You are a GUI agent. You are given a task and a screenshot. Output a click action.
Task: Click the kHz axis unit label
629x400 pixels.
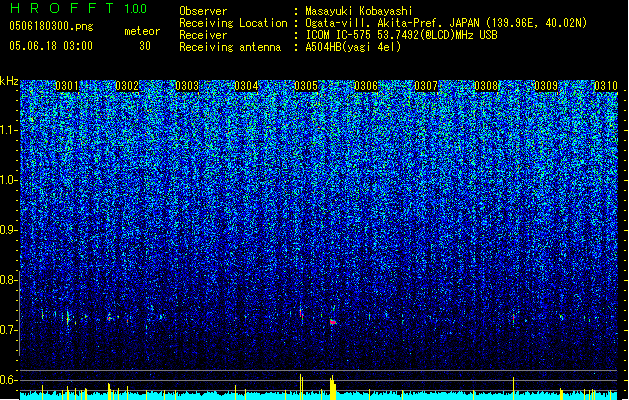(9, 81)
